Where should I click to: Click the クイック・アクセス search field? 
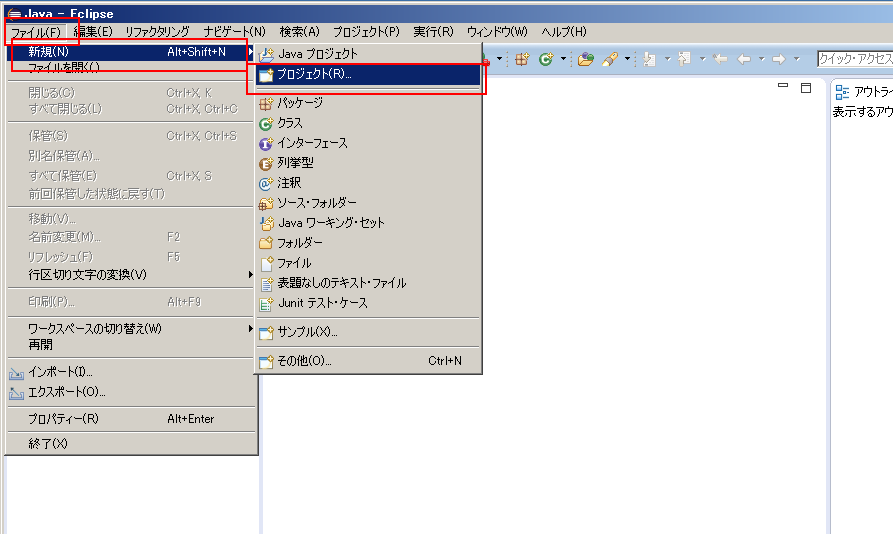(854, 59)
